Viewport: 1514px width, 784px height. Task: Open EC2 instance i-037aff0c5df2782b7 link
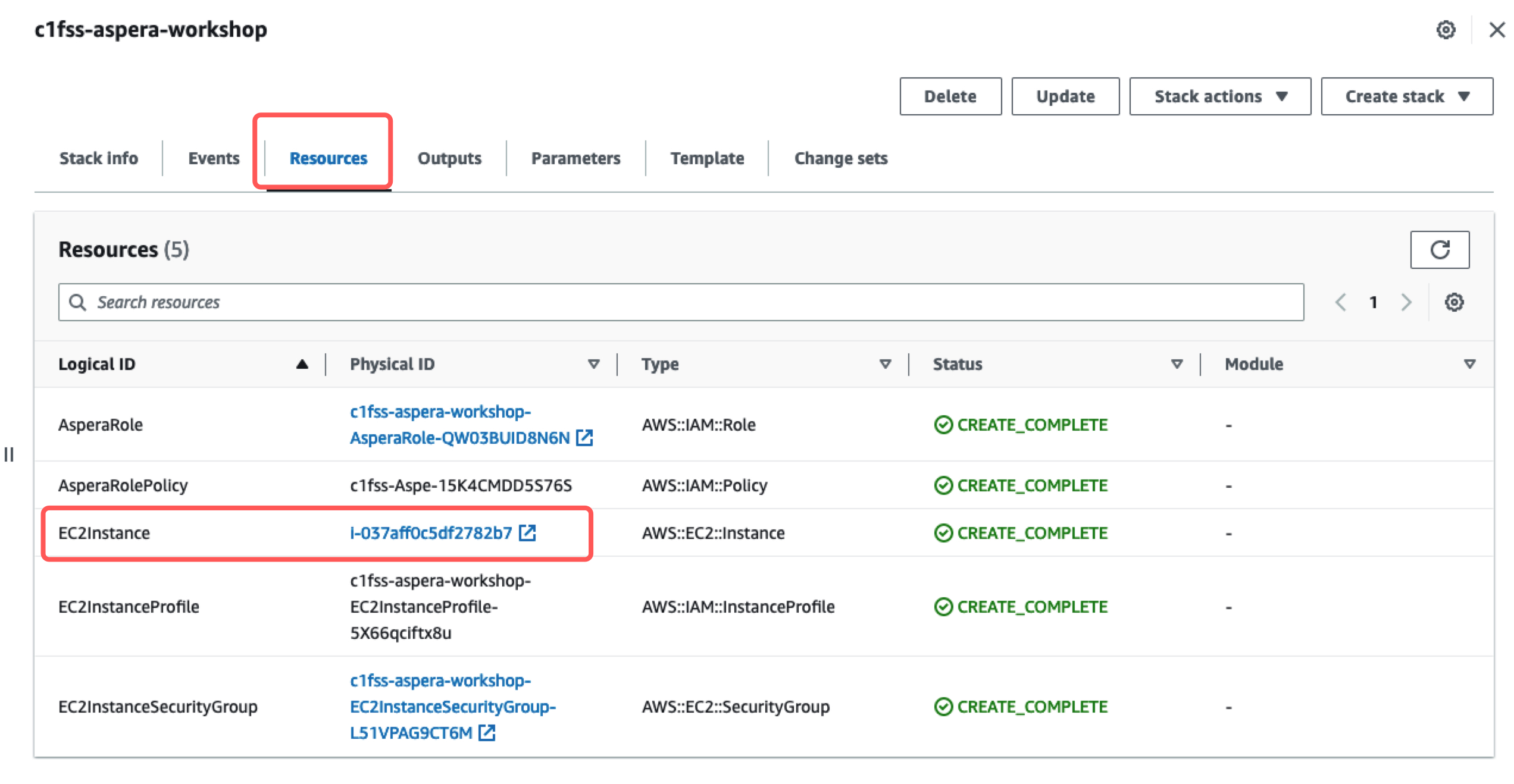point(431,533)
